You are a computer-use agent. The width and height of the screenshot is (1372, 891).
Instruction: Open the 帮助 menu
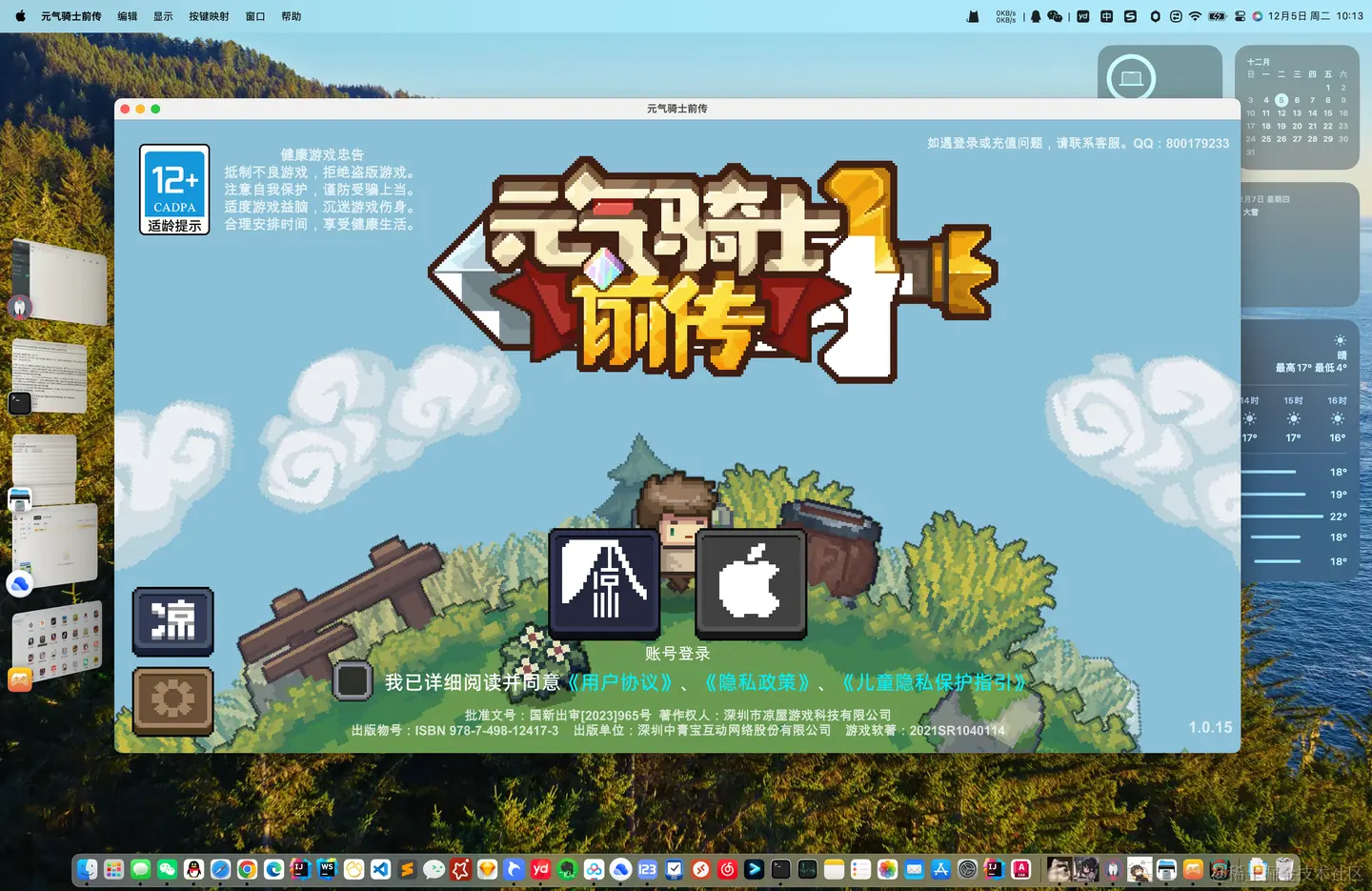(291, 16)
